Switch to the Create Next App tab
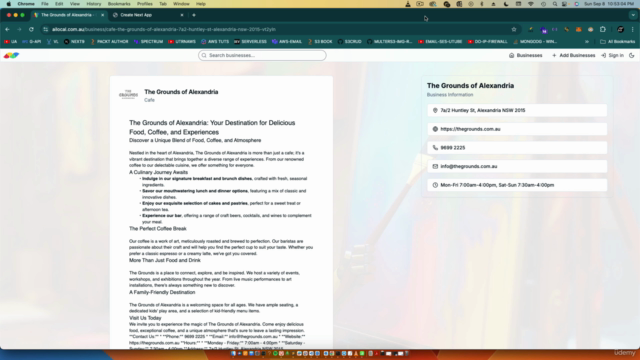Screen dimensions: 640x360 [136, 15]
